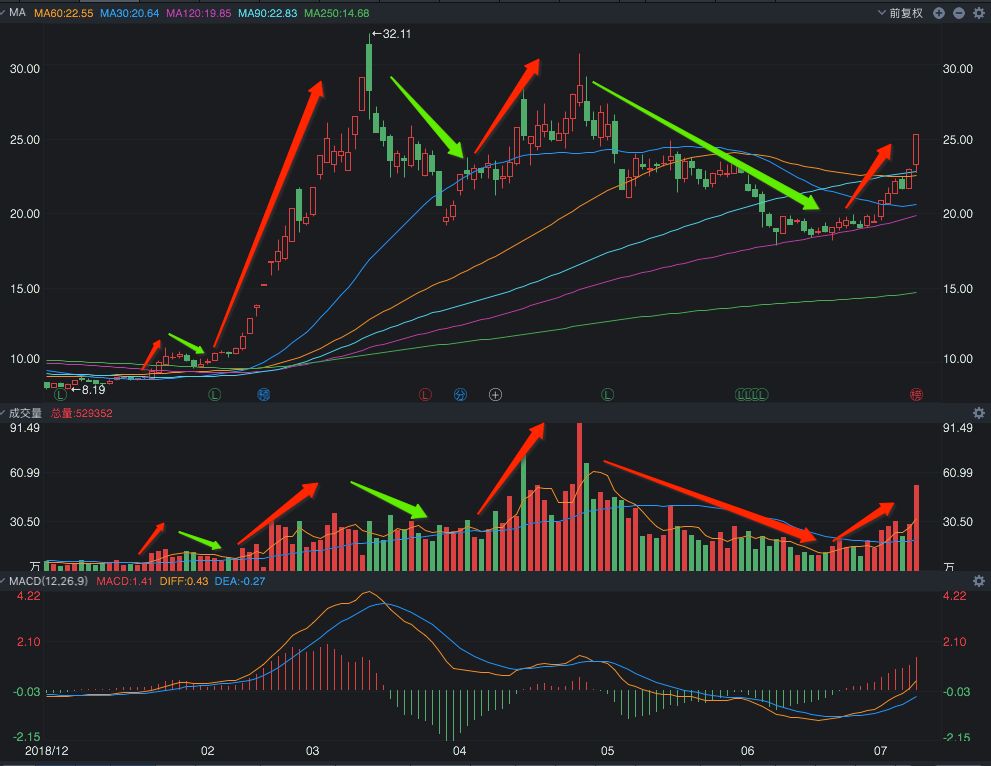This screenshot has width=991, height=766.
Task: Open 前复权 price adjustment dropdown
Action: point(901,13)
